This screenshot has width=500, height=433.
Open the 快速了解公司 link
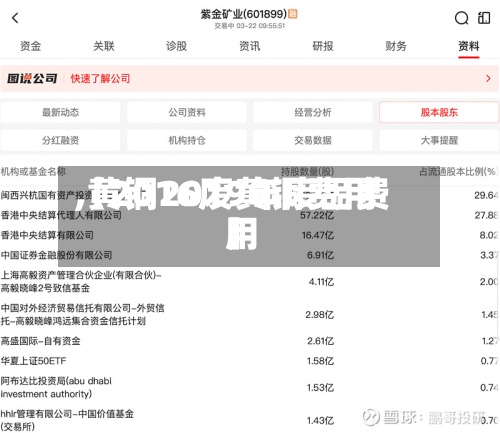[100, 79]
